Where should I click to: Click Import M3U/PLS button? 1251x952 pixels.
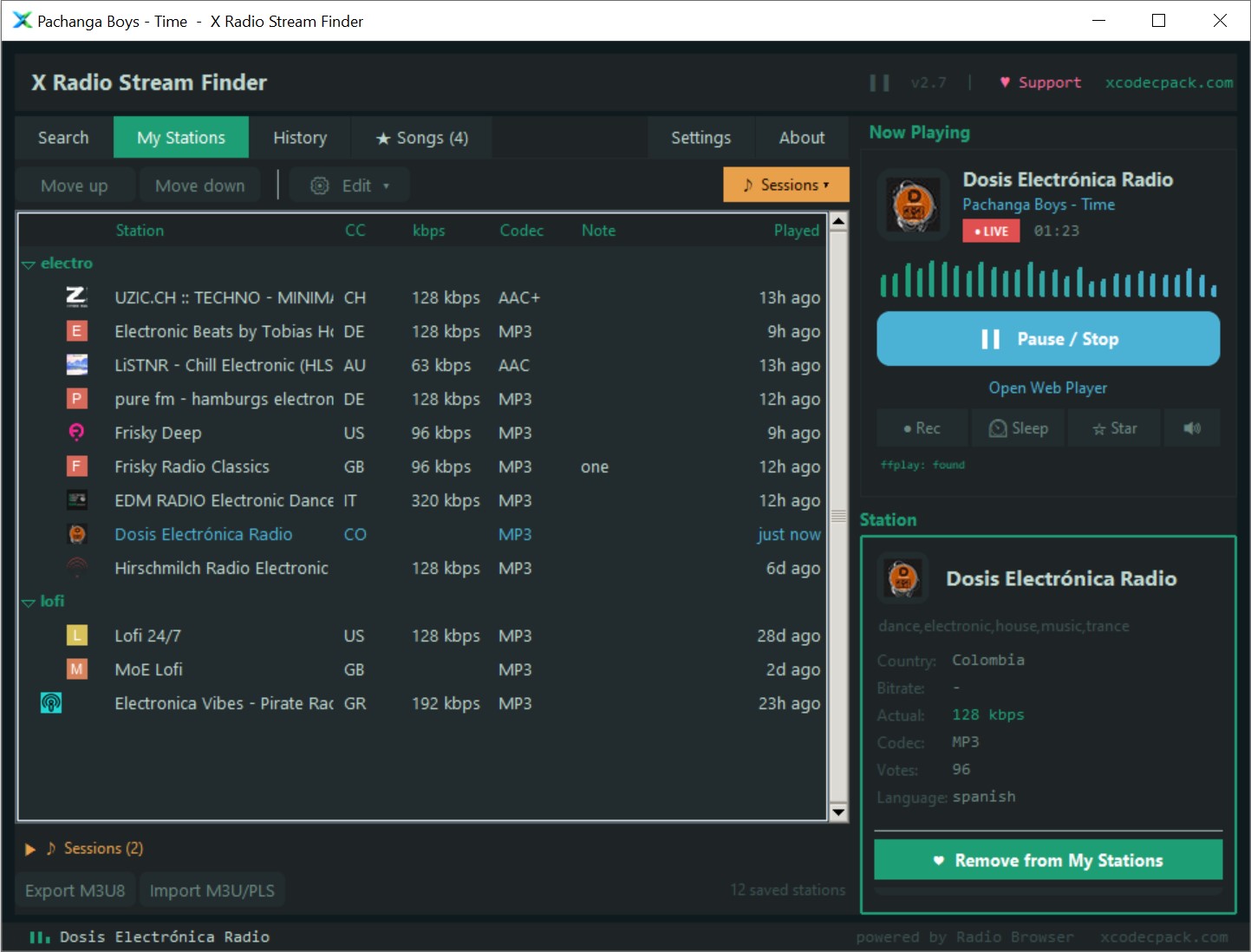pos(212,890)
